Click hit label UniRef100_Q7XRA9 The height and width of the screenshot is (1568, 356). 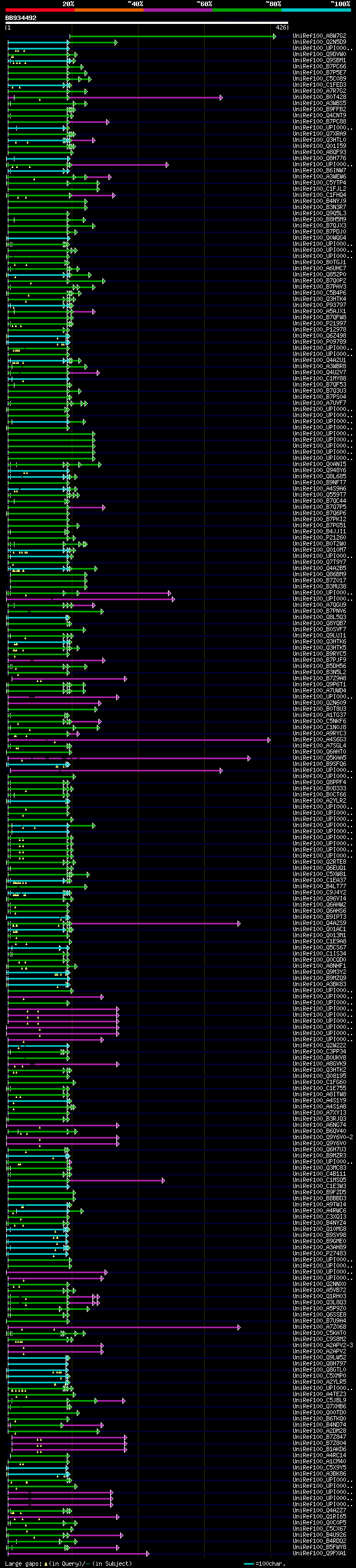coord(319,134)
